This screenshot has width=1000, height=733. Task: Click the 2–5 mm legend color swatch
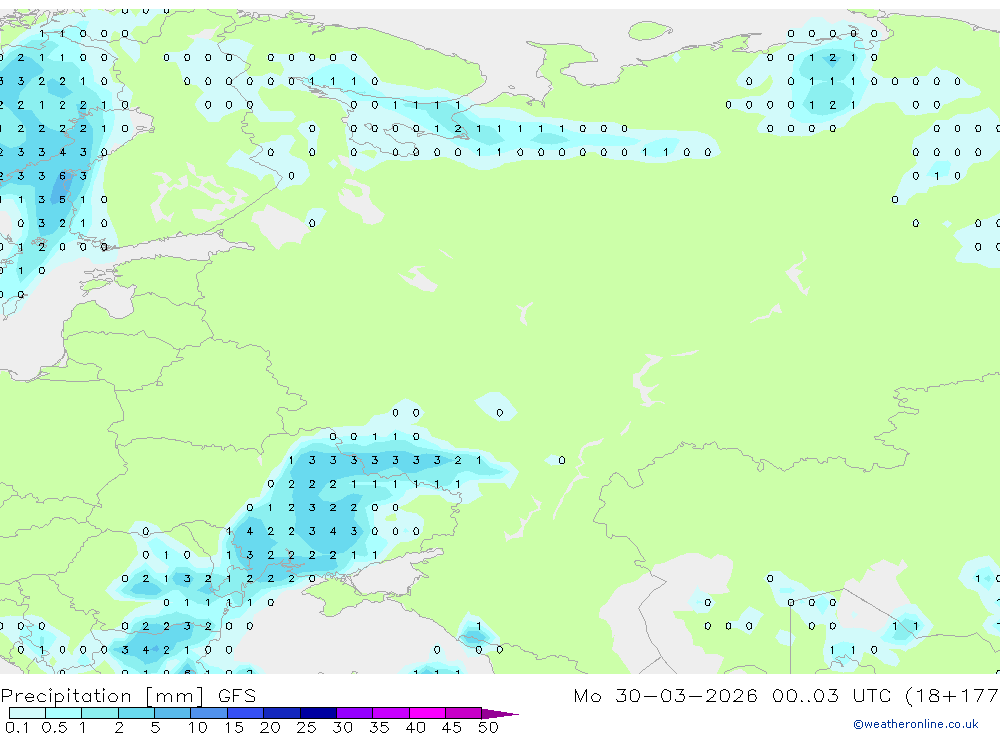point(136,713)
